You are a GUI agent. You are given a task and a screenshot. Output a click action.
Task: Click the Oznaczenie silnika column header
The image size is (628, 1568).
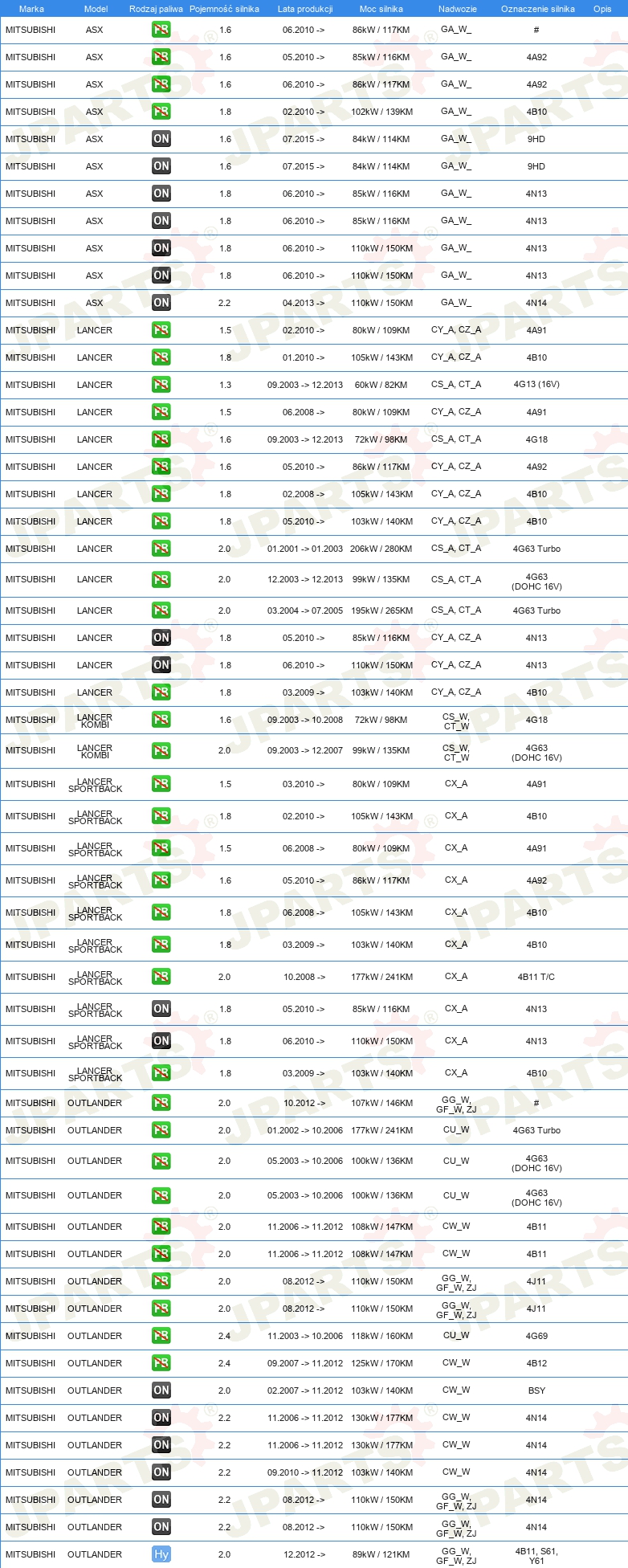(538, 9)
